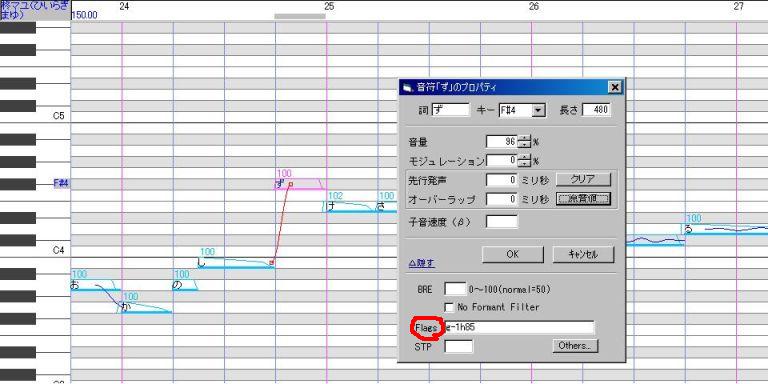Screen dimensions: 768x384
Task: Focus the STP input box
Action: click(459, 346)
